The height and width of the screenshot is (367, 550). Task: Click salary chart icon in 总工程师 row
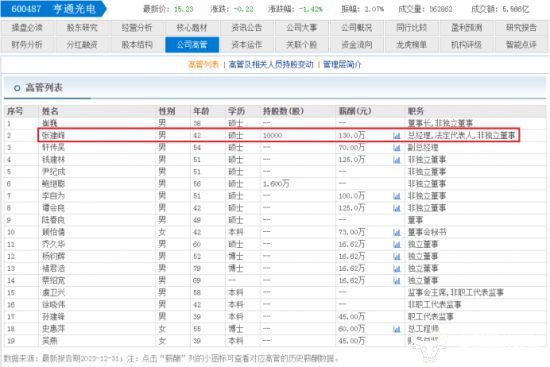397,329
